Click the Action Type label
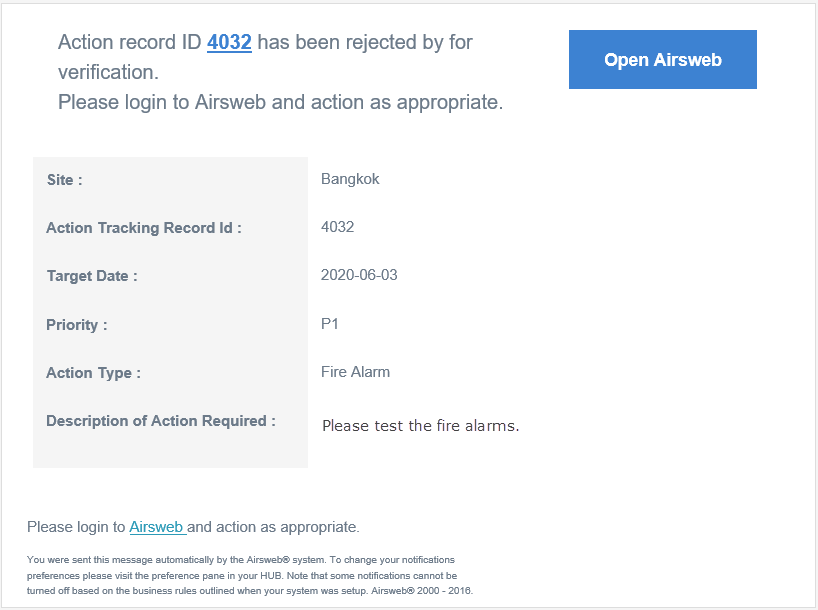The width and height of the screenshot is (818, 610). [x=93, y=373]
